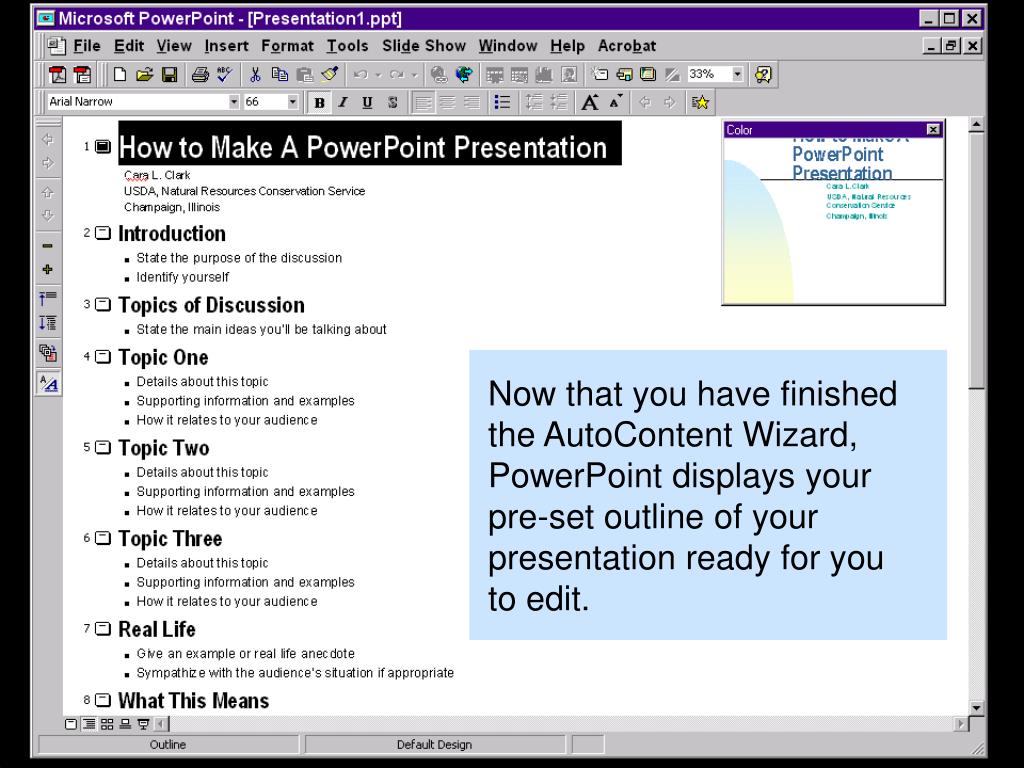Click the Print toolbar icon
Screen dimensions: 1024x768
[x=200, y=74]
